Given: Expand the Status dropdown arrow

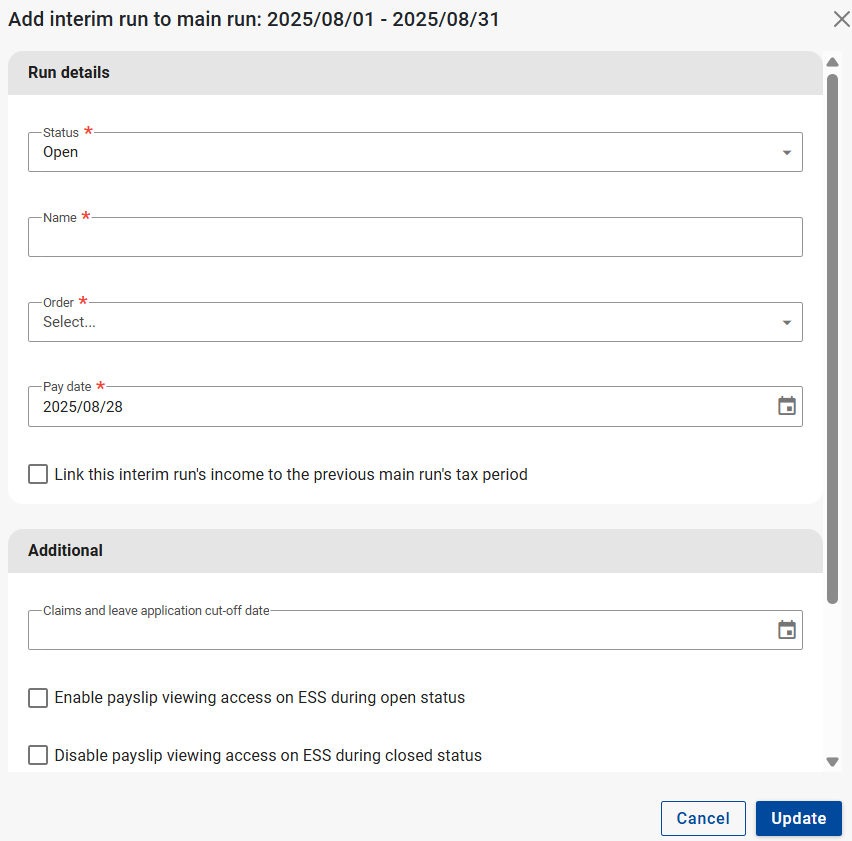Looking at the screenshot, I should [x=786, y=153].
